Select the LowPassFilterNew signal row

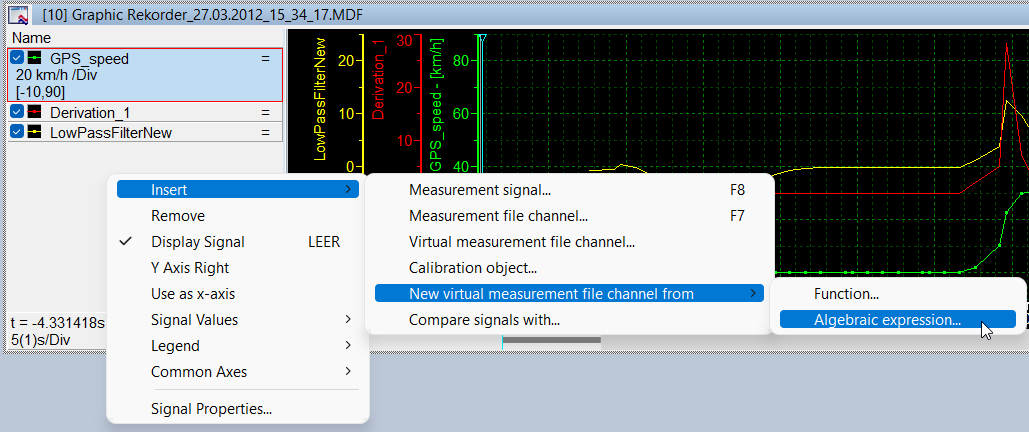point(145,132)
